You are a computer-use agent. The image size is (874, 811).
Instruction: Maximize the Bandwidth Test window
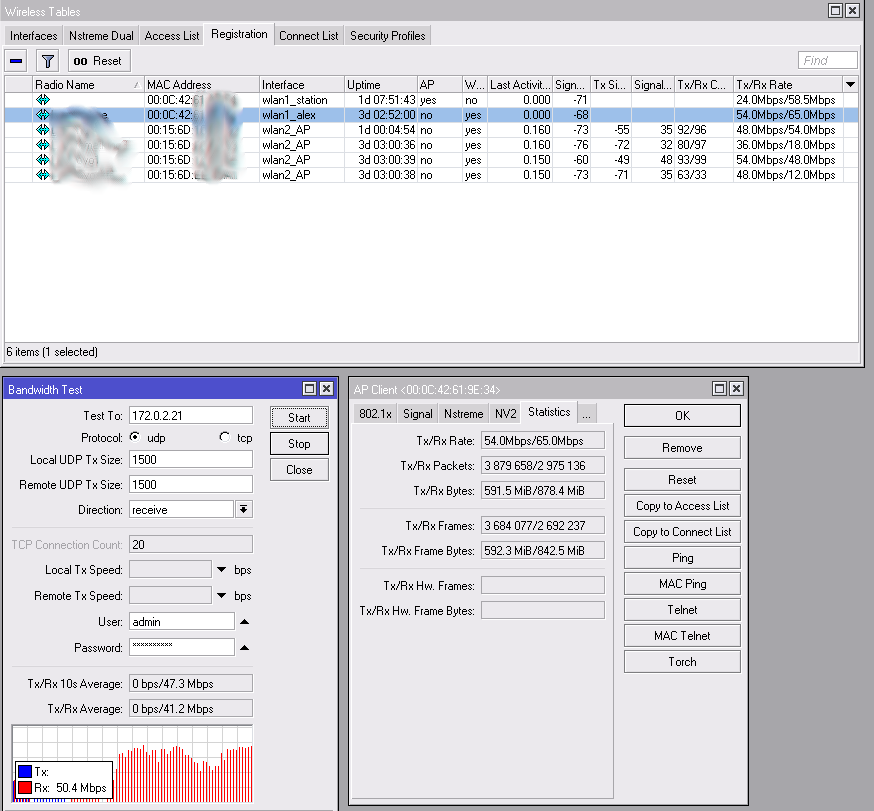pos(309,389)
